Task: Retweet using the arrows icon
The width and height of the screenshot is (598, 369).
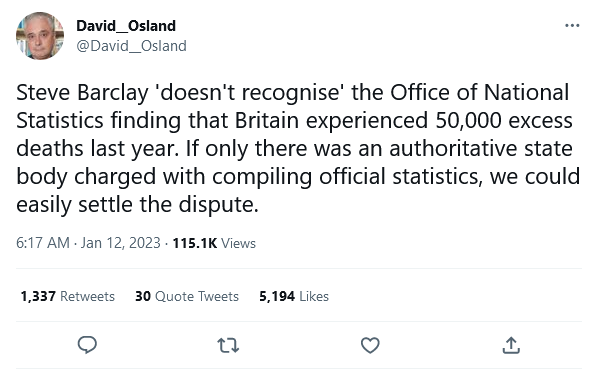Action: click(x=228, y=345)
